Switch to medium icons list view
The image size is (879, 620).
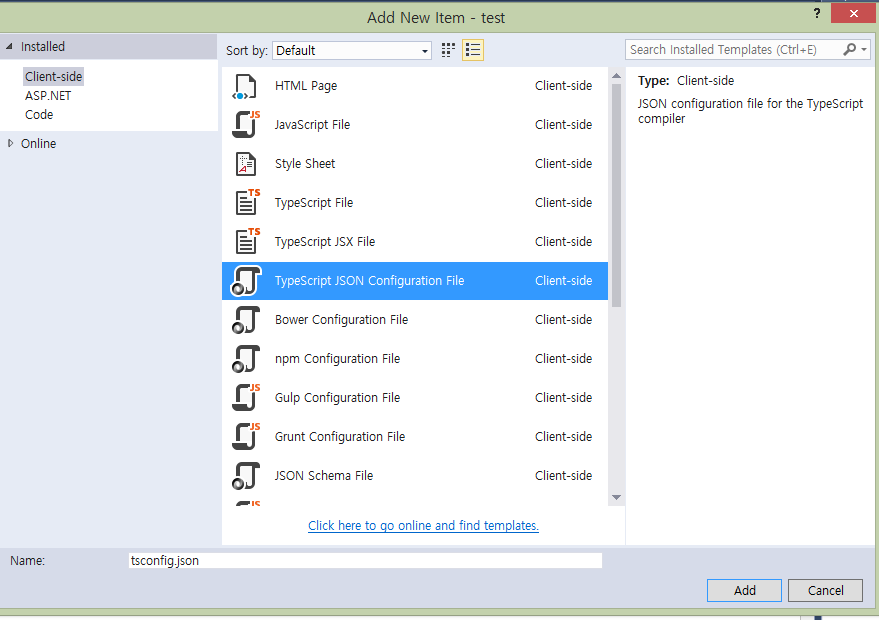point(473,50)
